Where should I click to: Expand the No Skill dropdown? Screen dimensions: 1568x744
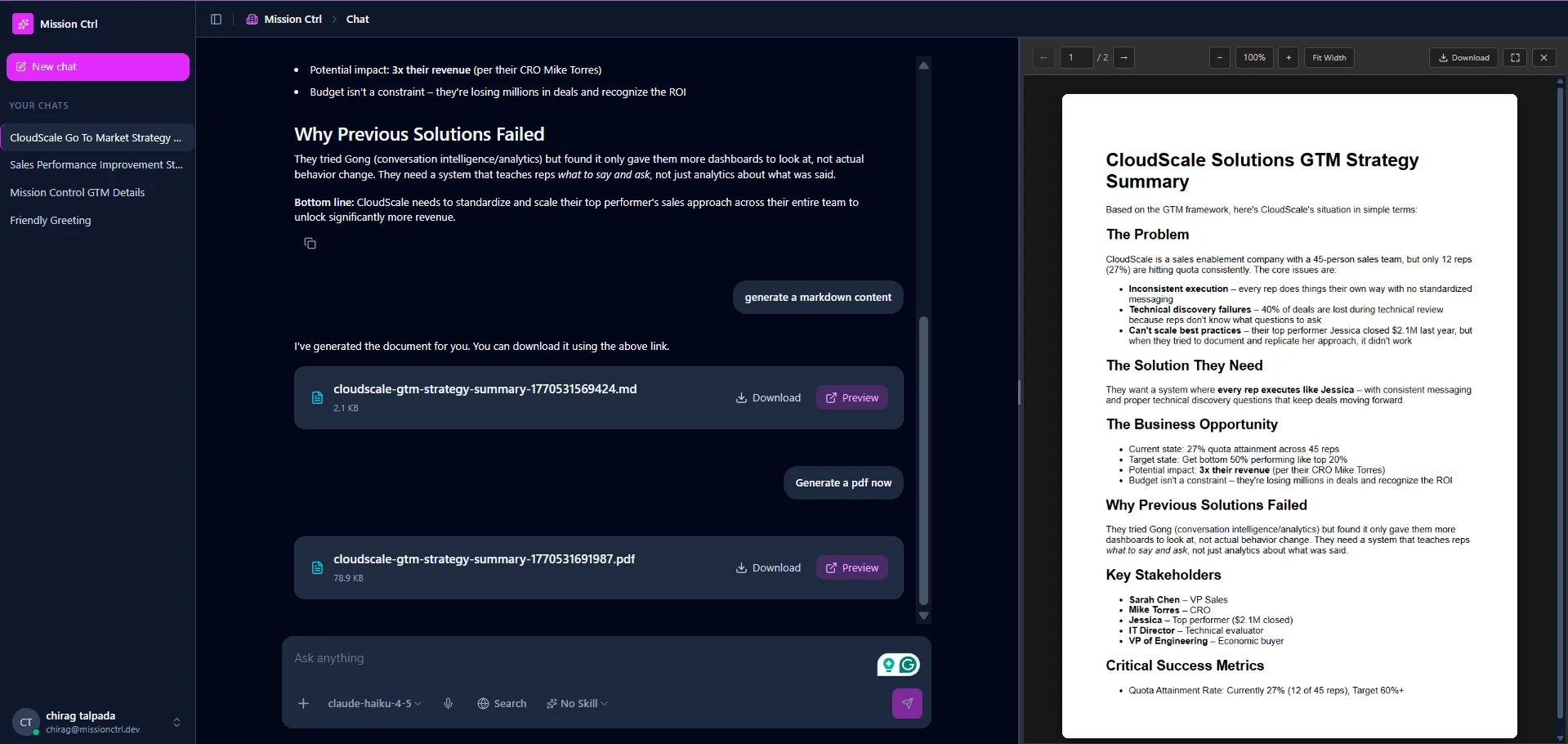[x=578, y=703]
